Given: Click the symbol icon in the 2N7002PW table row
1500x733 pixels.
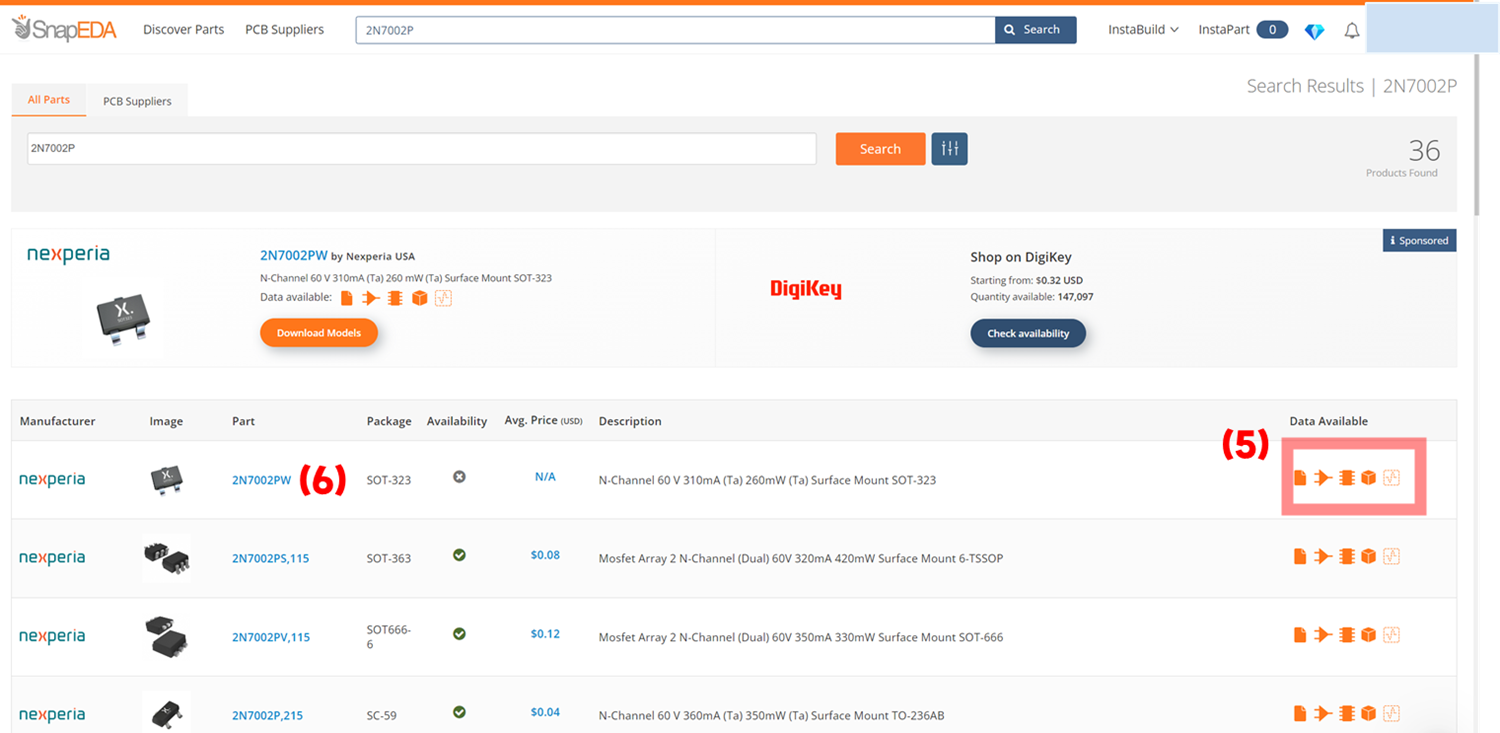Looking at the screenshot, I should tap(1323, 478).
